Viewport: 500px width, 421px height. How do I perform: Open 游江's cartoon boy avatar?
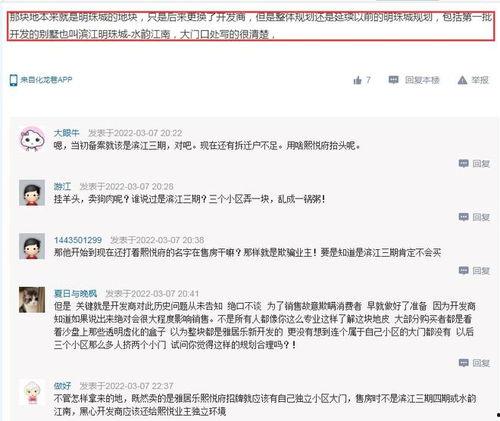(x=32, y=193)
